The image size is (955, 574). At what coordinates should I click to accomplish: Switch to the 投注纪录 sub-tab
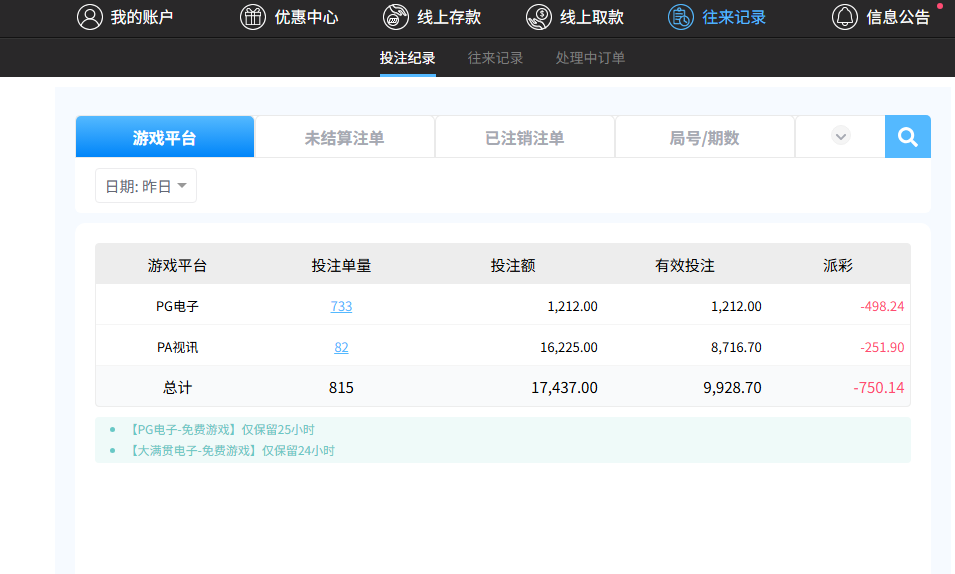[x=407, y=58]
